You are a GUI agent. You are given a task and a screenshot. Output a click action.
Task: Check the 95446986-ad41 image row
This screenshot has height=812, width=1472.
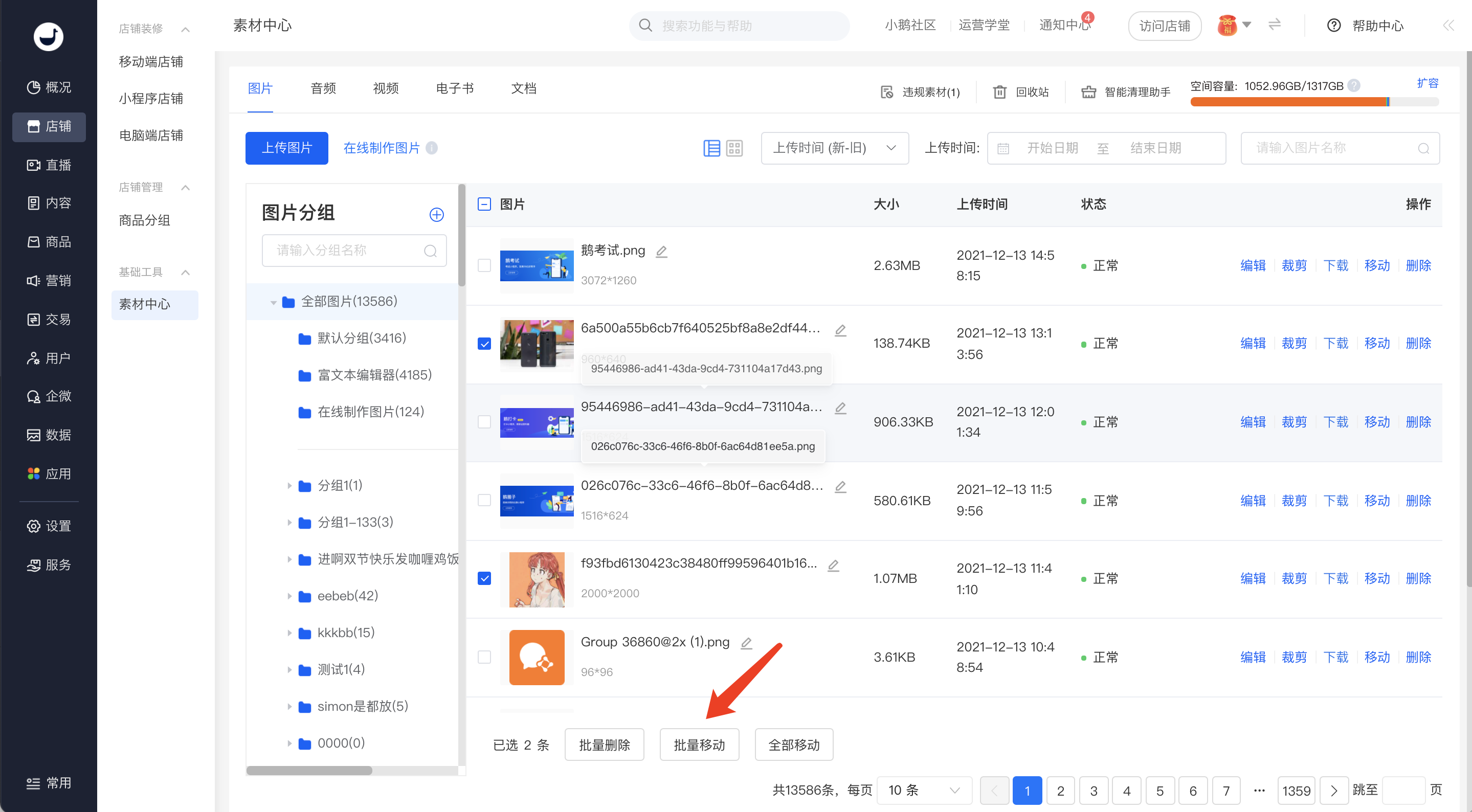coord(484,422)
